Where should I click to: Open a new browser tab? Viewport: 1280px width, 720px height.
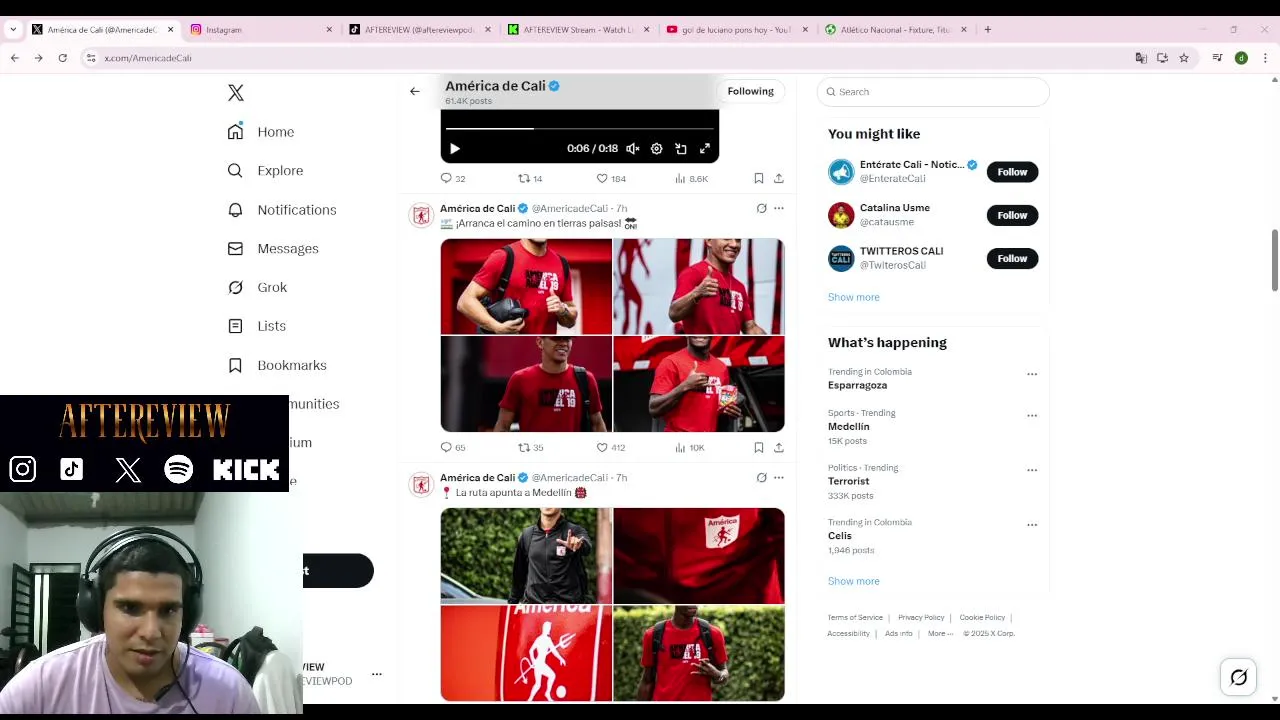[987, 29]
